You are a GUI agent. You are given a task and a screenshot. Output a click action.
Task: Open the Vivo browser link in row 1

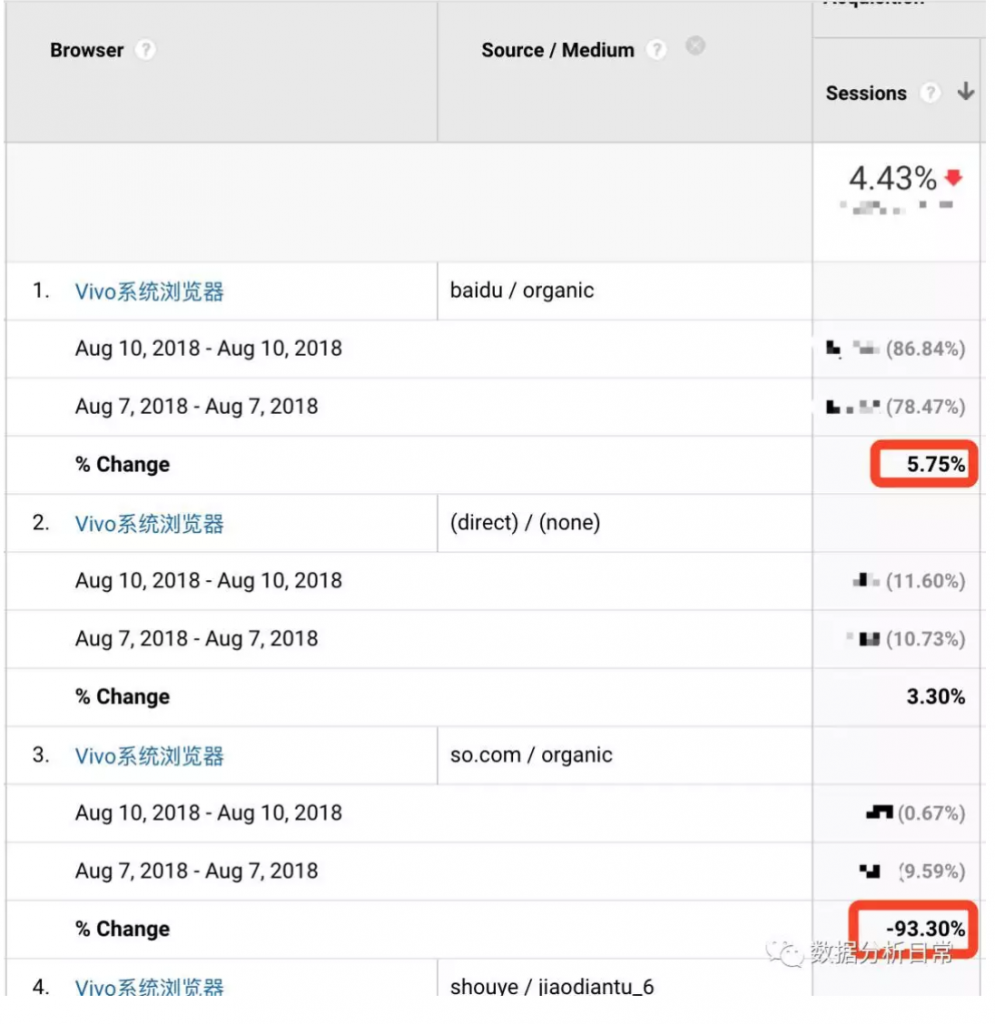(x=149, y=292)
